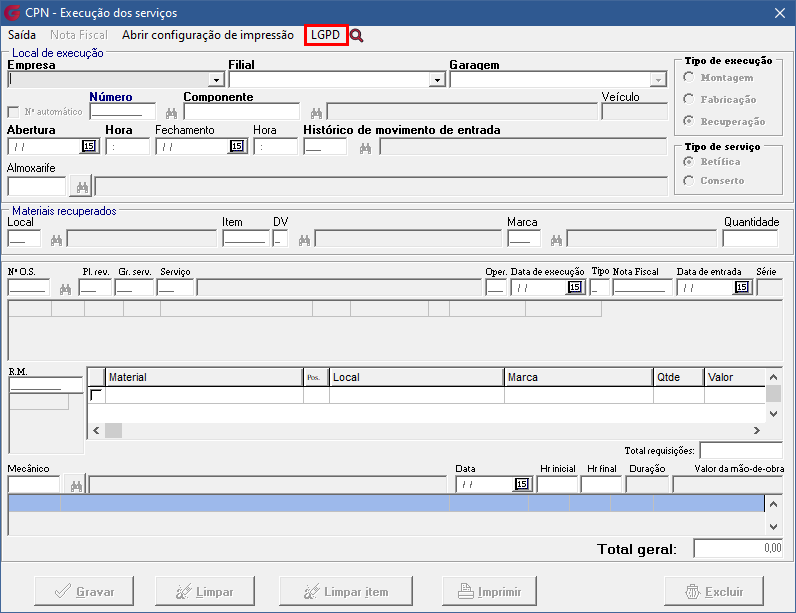Select Fabricação execution type
The image size is (796, 613).
click(x=688, y=99)
